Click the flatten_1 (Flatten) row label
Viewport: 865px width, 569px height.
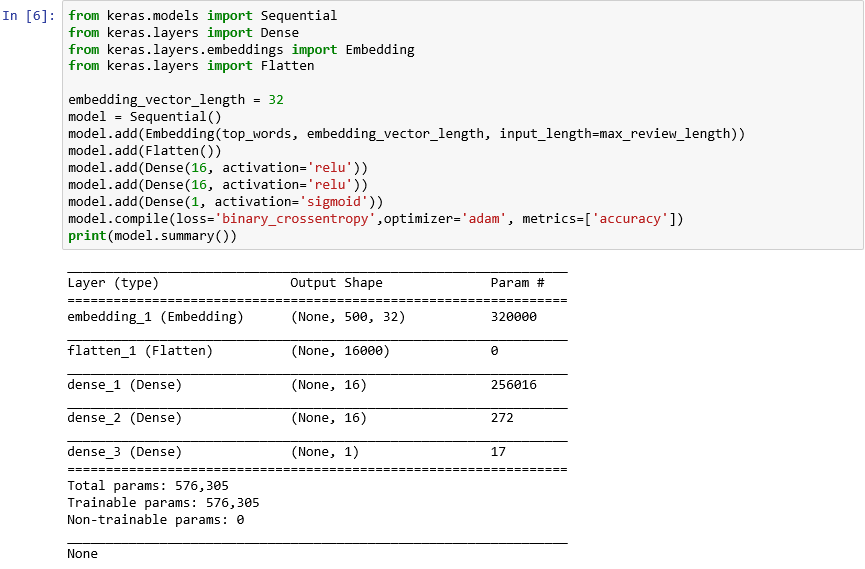(140, 351)
